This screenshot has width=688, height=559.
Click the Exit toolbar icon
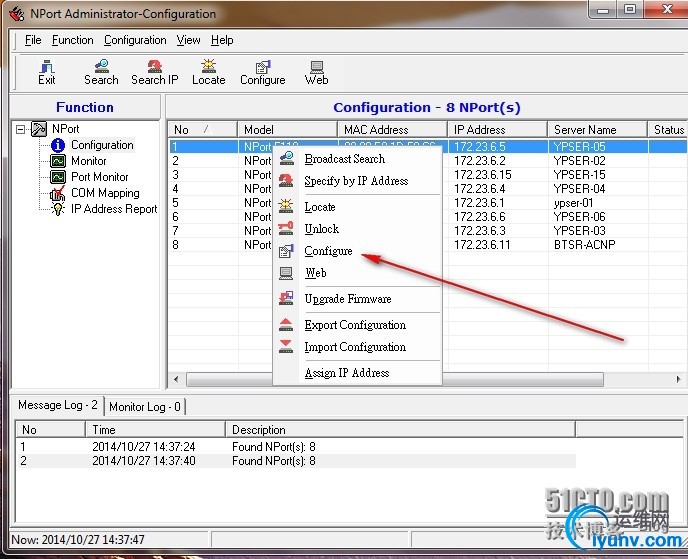tap(47, 67)
